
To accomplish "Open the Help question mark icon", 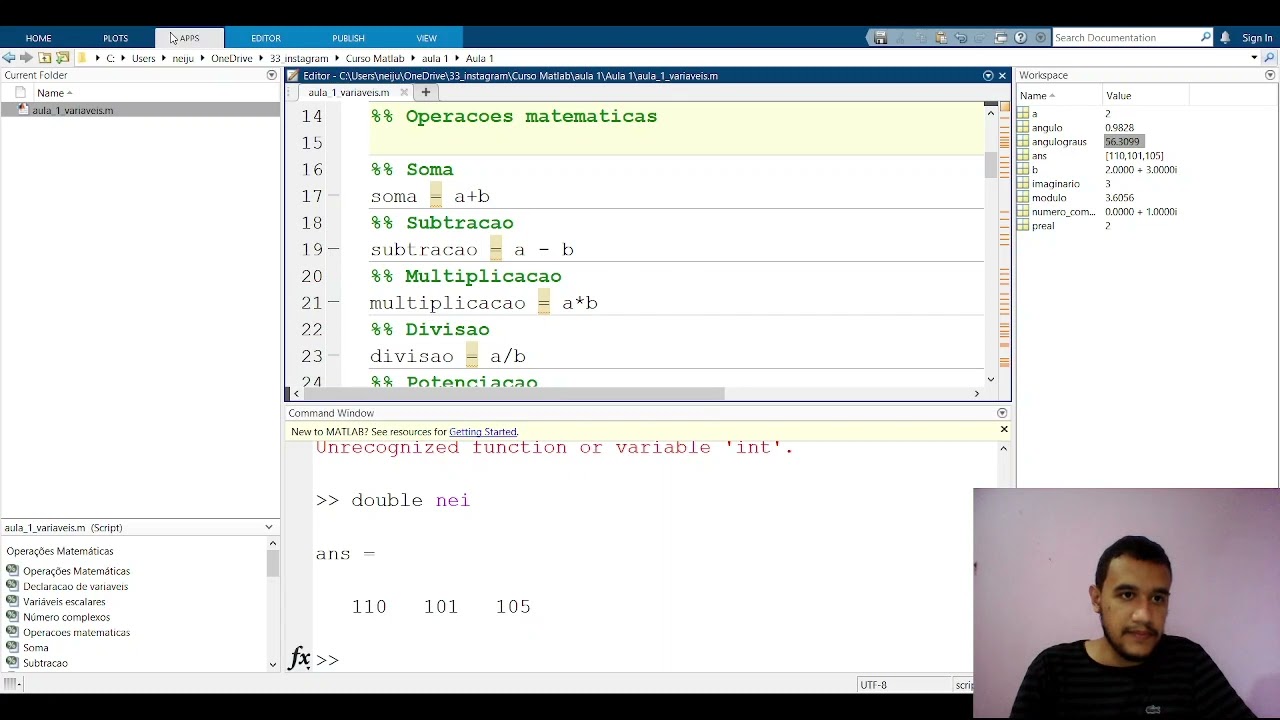I will coord(1021,38).
